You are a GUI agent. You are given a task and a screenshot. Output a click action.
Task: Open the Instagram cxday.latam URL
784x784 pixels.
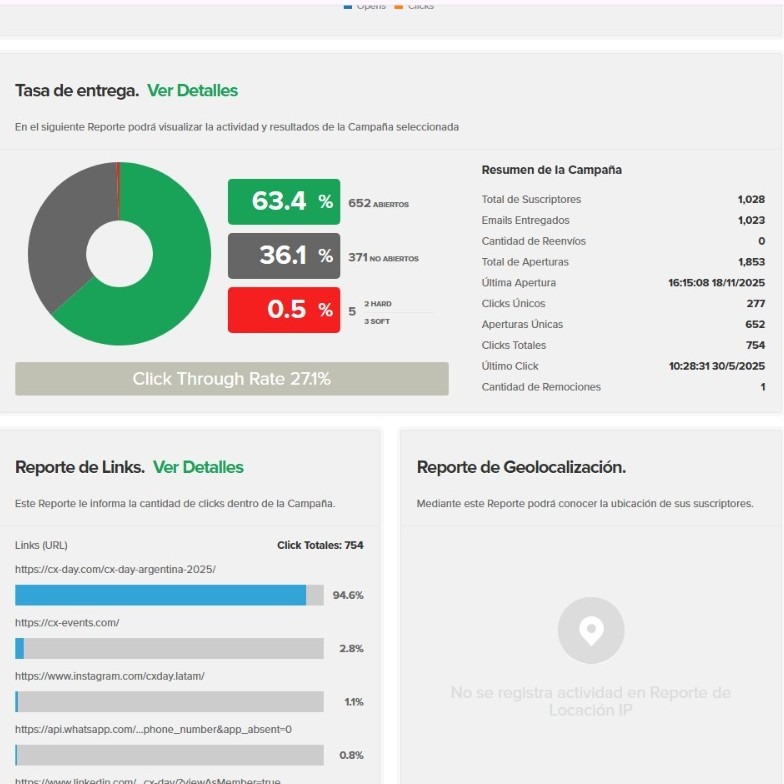[x=110, y=676]
